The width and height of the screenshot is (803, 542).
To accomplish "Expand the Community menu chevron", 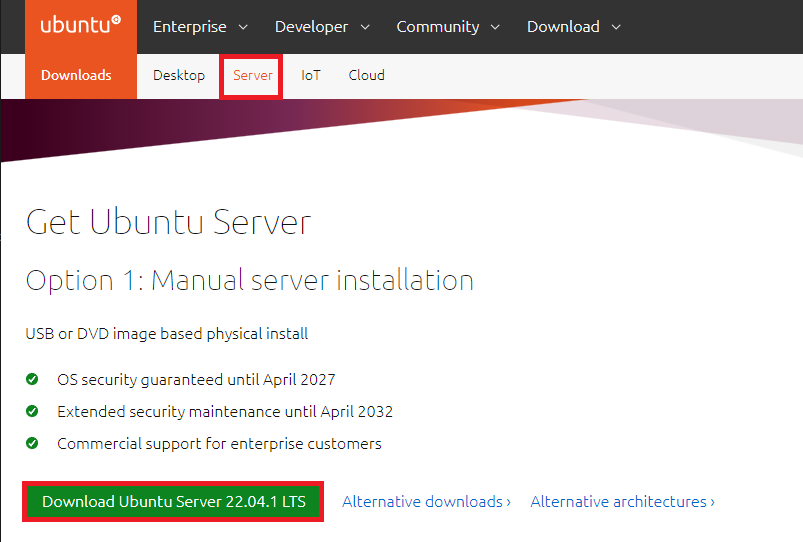I will (495, 27).
